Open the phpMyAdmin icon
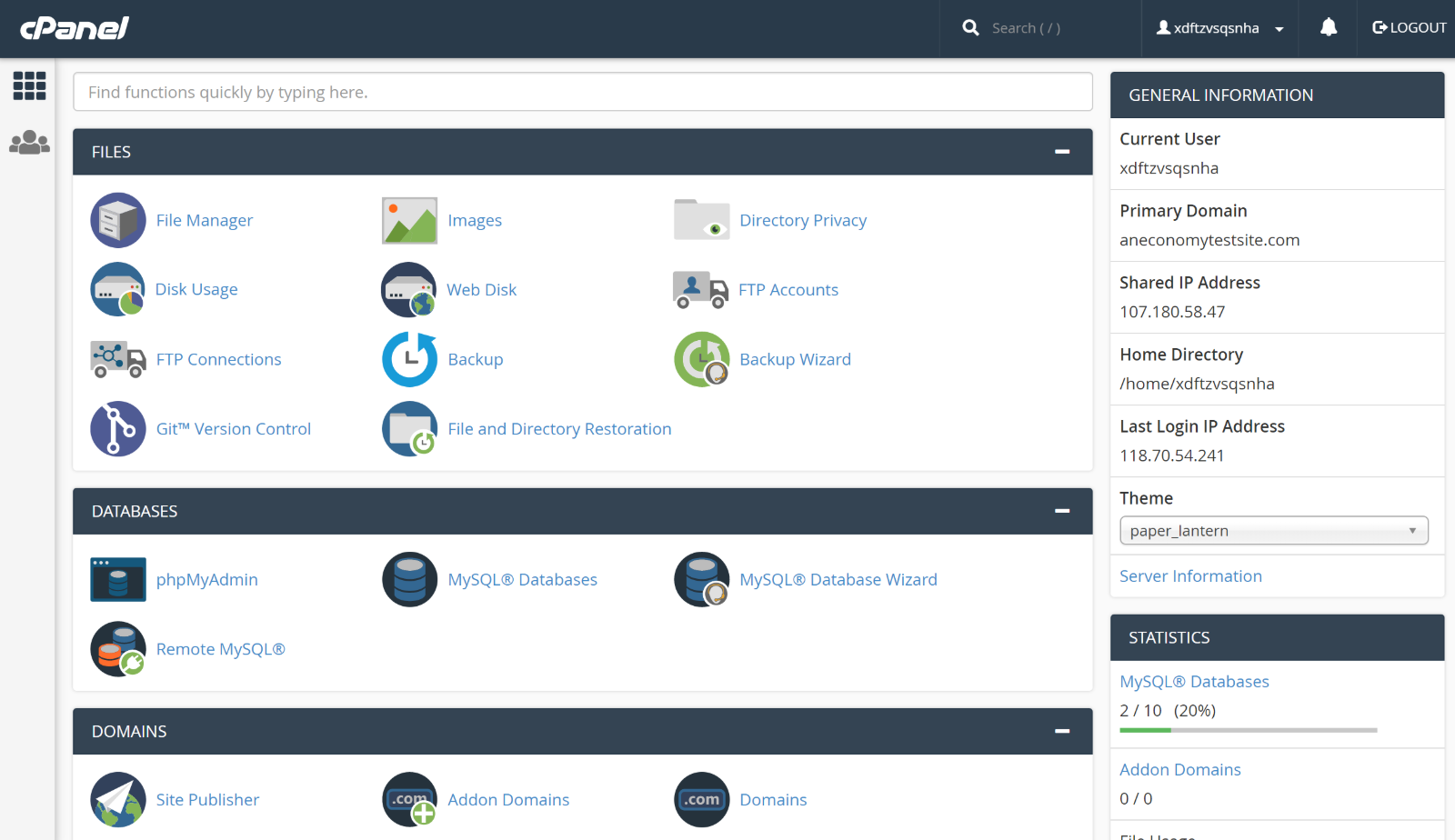Screen dimensions: 1455x840 (118, 579)
